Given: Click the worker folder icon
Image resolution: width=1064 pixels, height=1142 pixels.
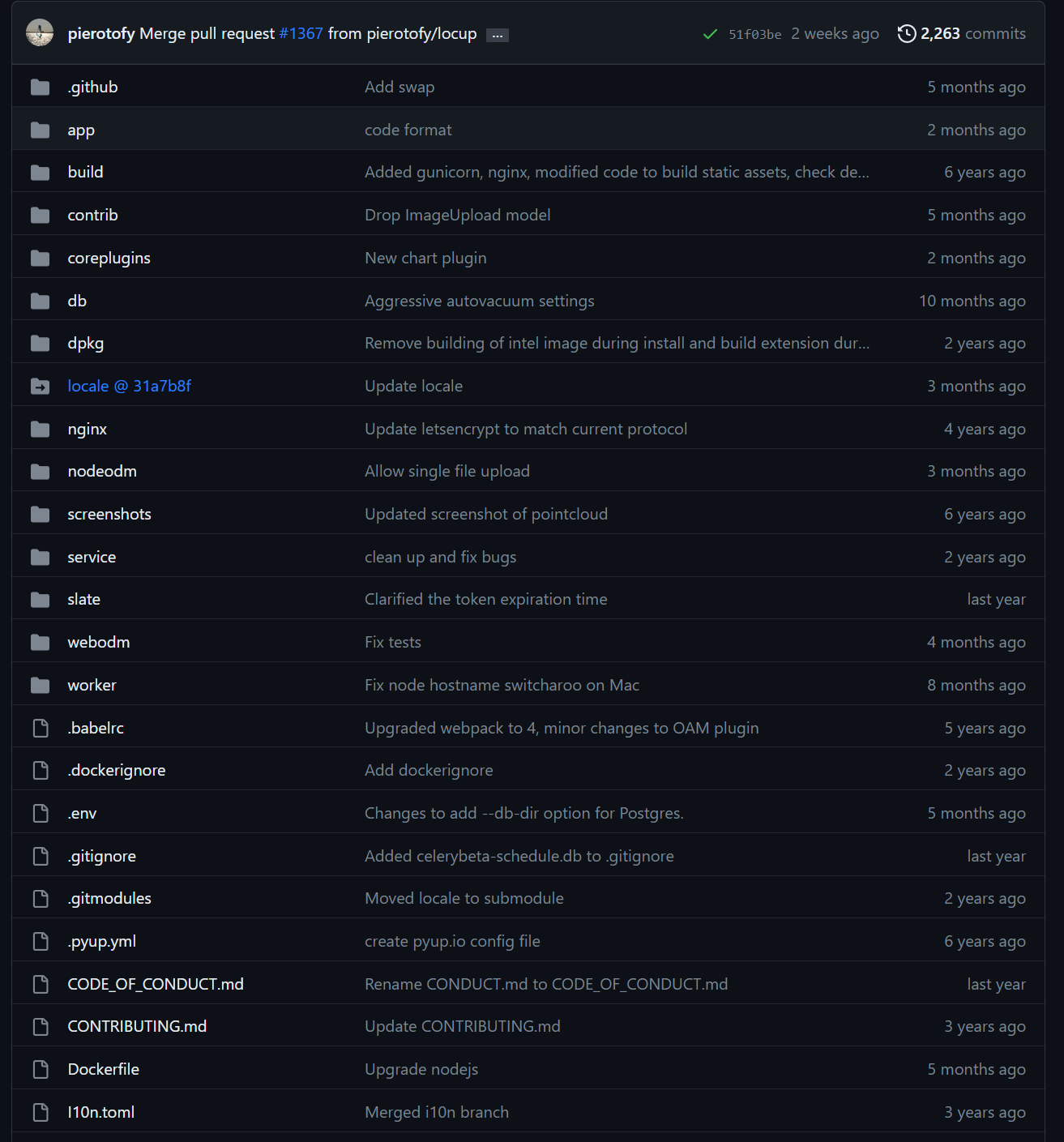Looking at the screenshot, I should coord(40,686).
